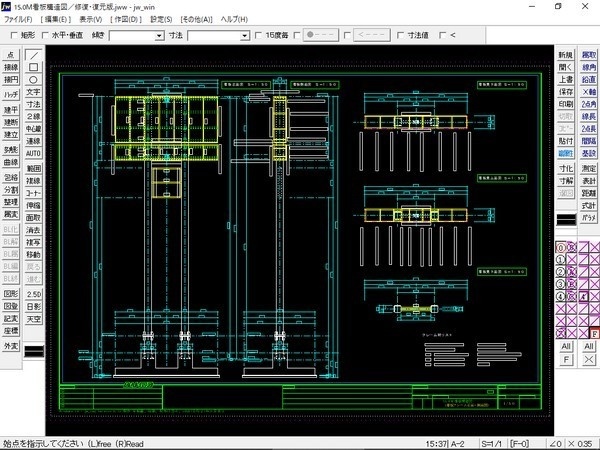600x450 pixels.
Task: Click the 距離 distance button
Action: [589, 193]
